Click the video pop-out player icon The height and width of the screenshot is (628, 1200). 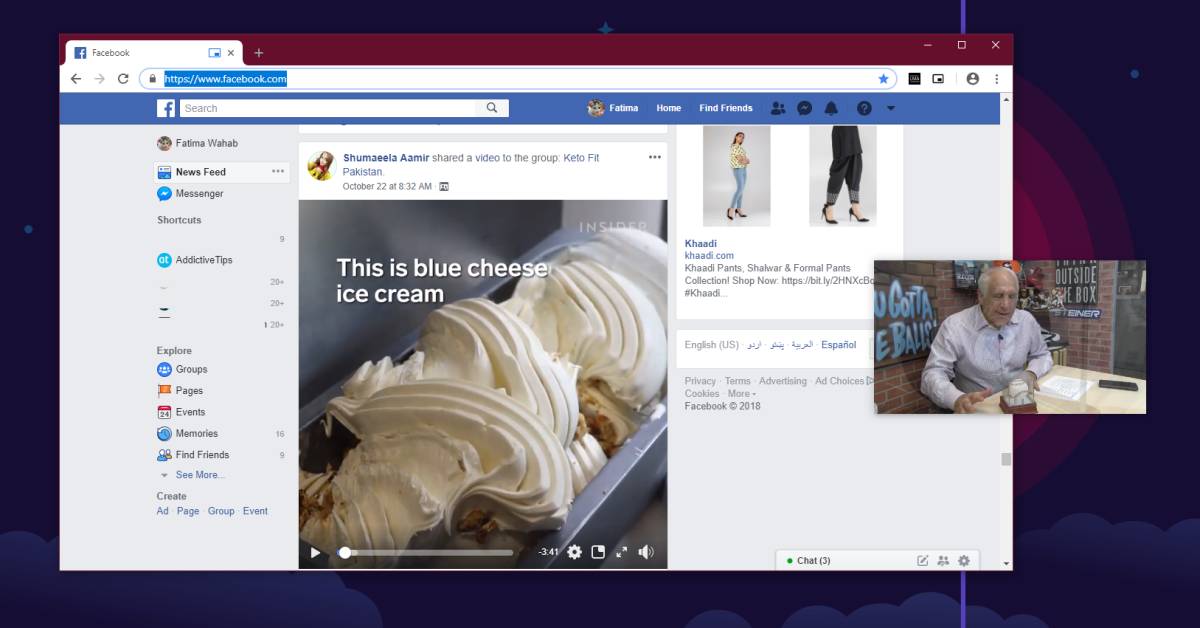pos(598,552)
